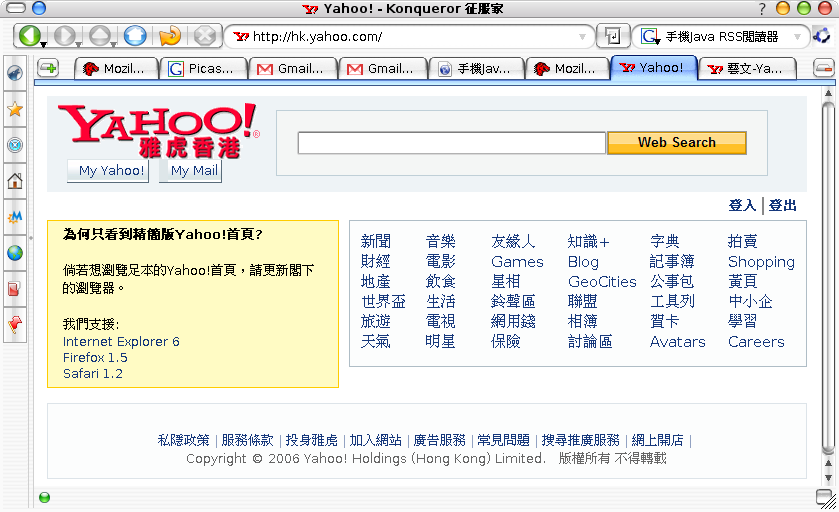Open the Careers link
Screen dimensions: 839x512
pyautogui.click(x=756, y=342)
